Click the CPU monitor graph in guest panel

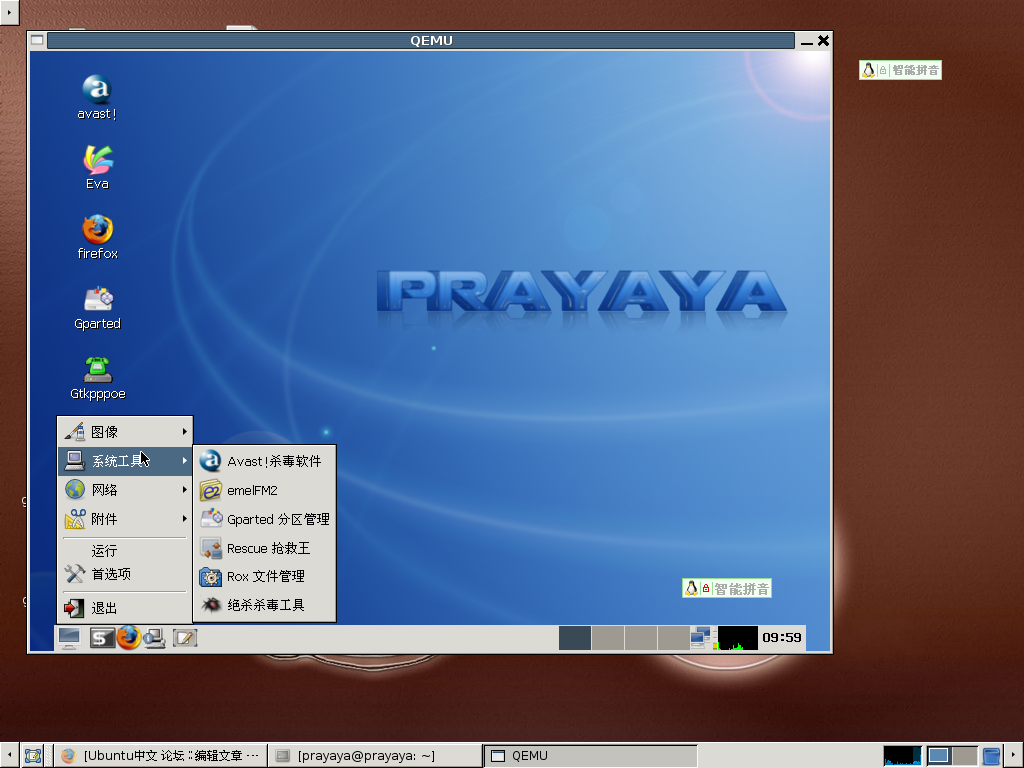pos(737,638)
